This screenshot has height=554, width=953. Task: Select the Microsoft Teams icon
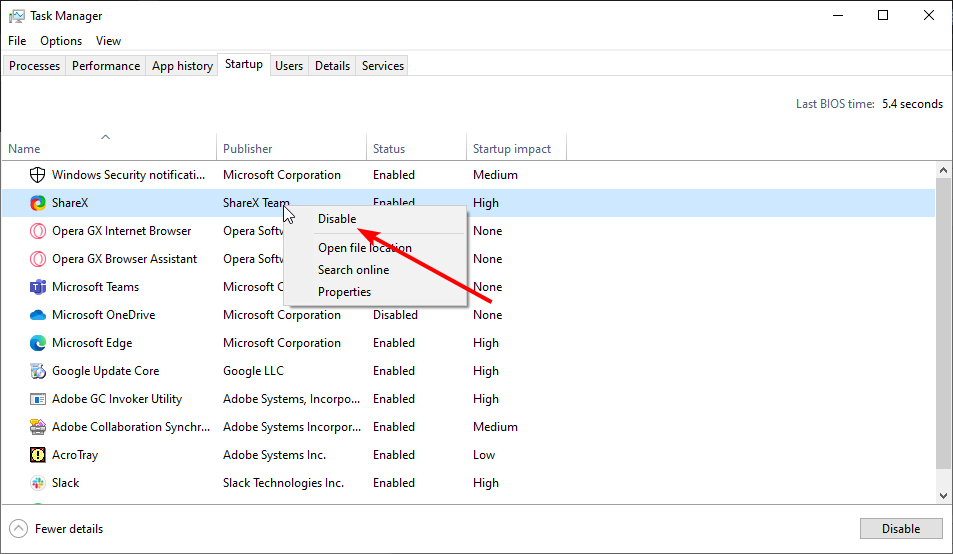tap(37, 287)
